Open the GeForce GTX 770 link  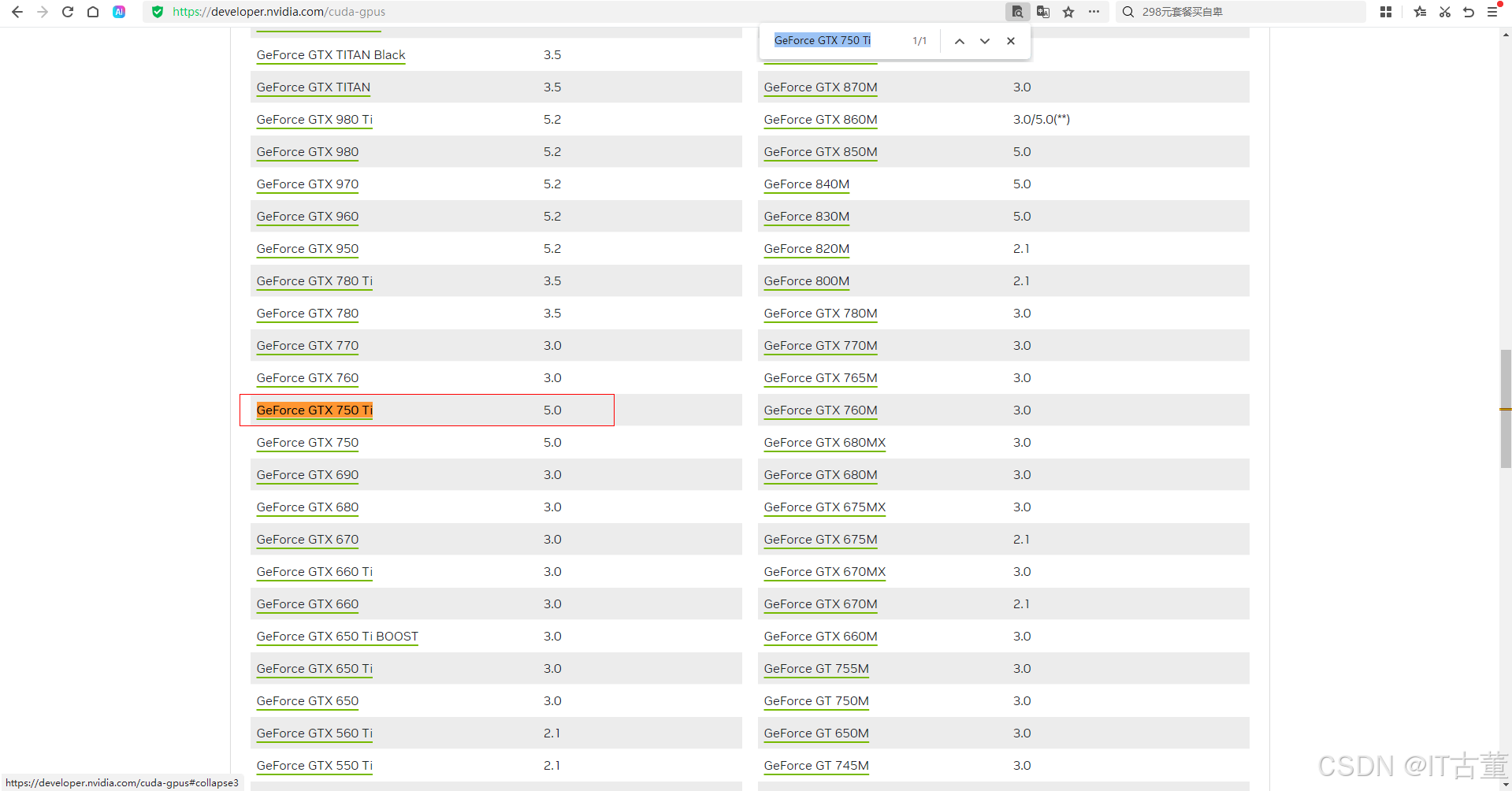(307, 346)
